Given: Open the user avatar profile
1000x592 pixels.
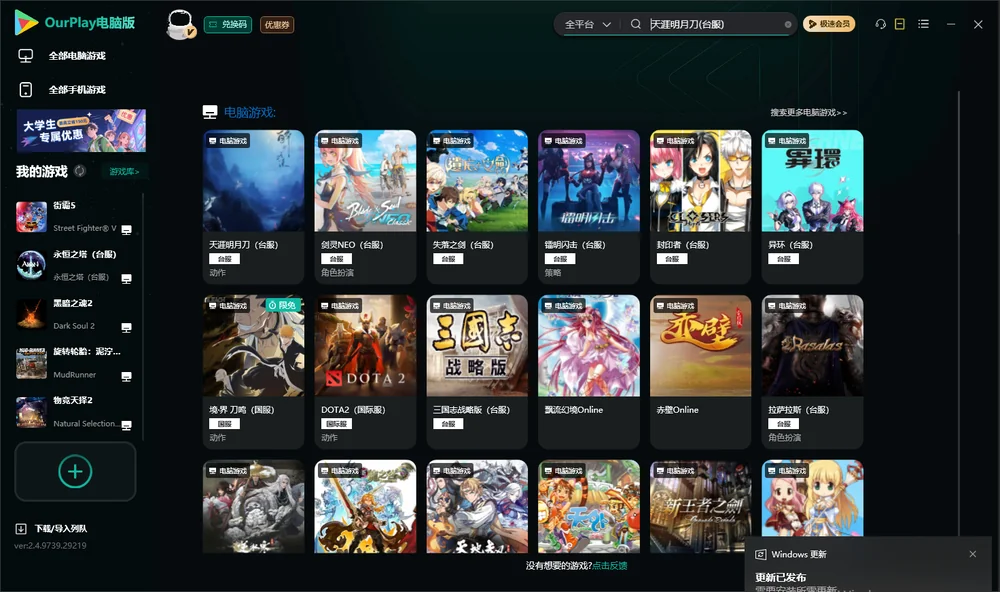Looking at the screenshot, I should click(180, 24).
